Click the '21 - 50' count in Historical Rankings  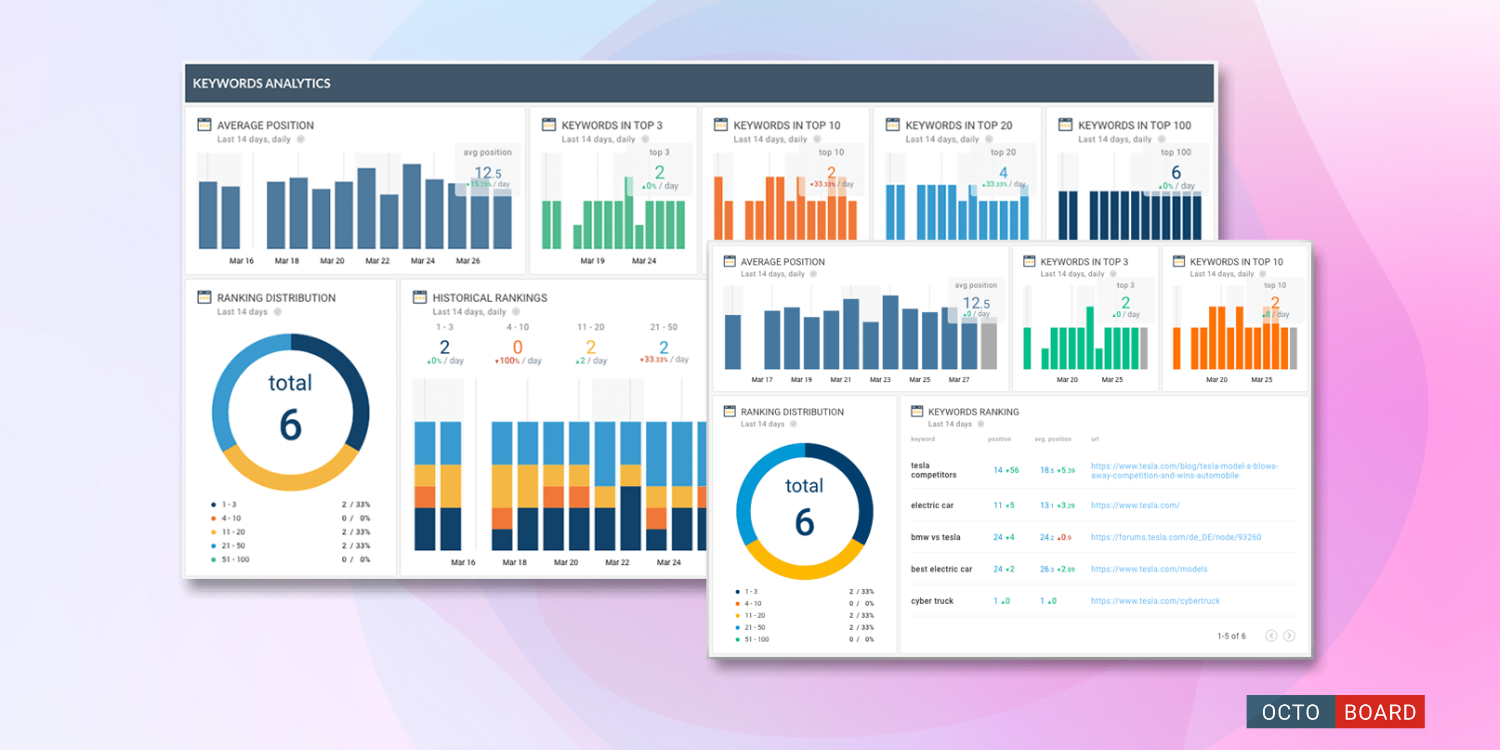click(663, 347)
